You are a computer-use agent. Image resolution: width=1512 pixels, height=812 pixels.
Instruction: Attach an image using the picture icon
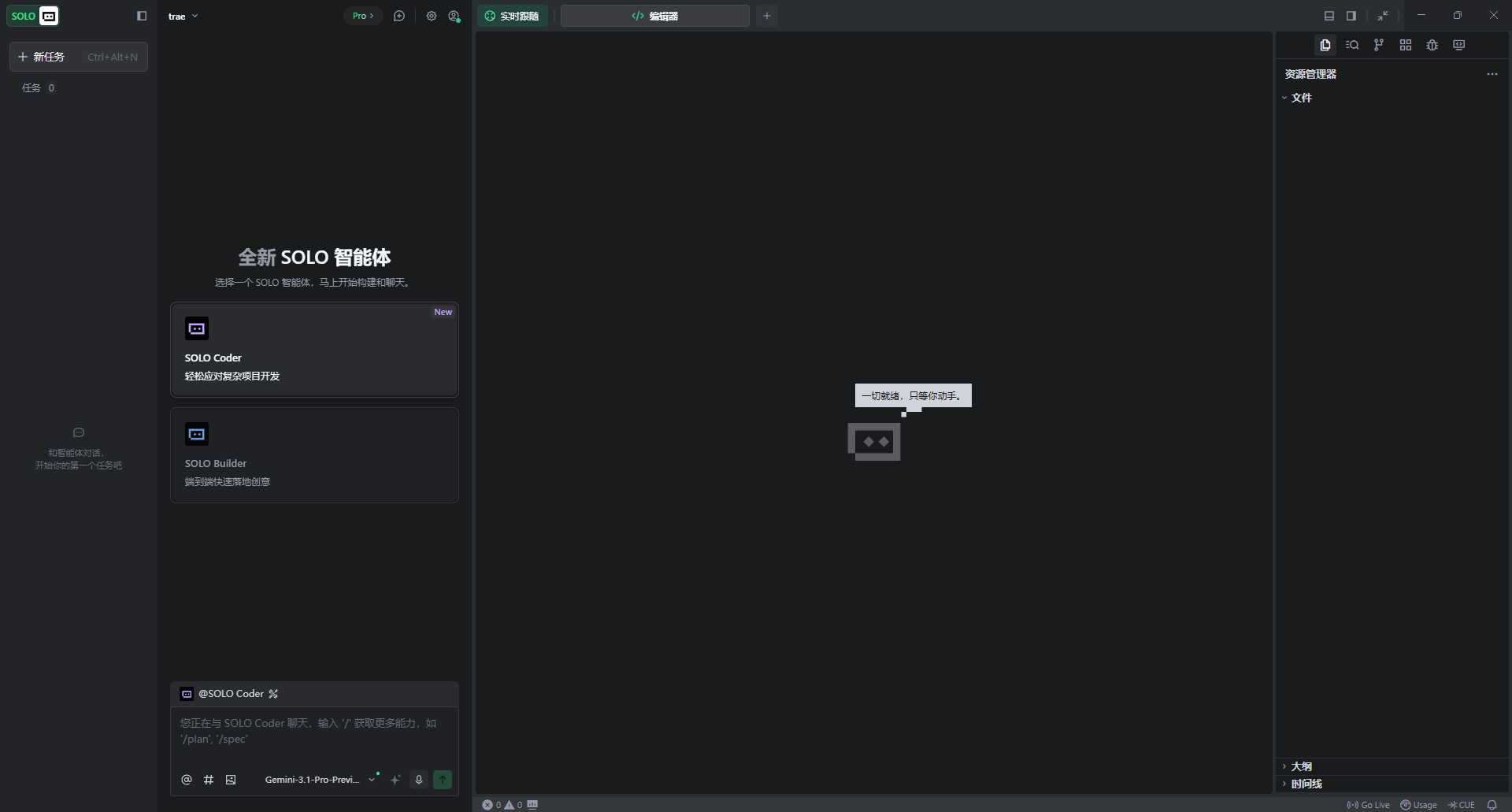click(231, 780)
